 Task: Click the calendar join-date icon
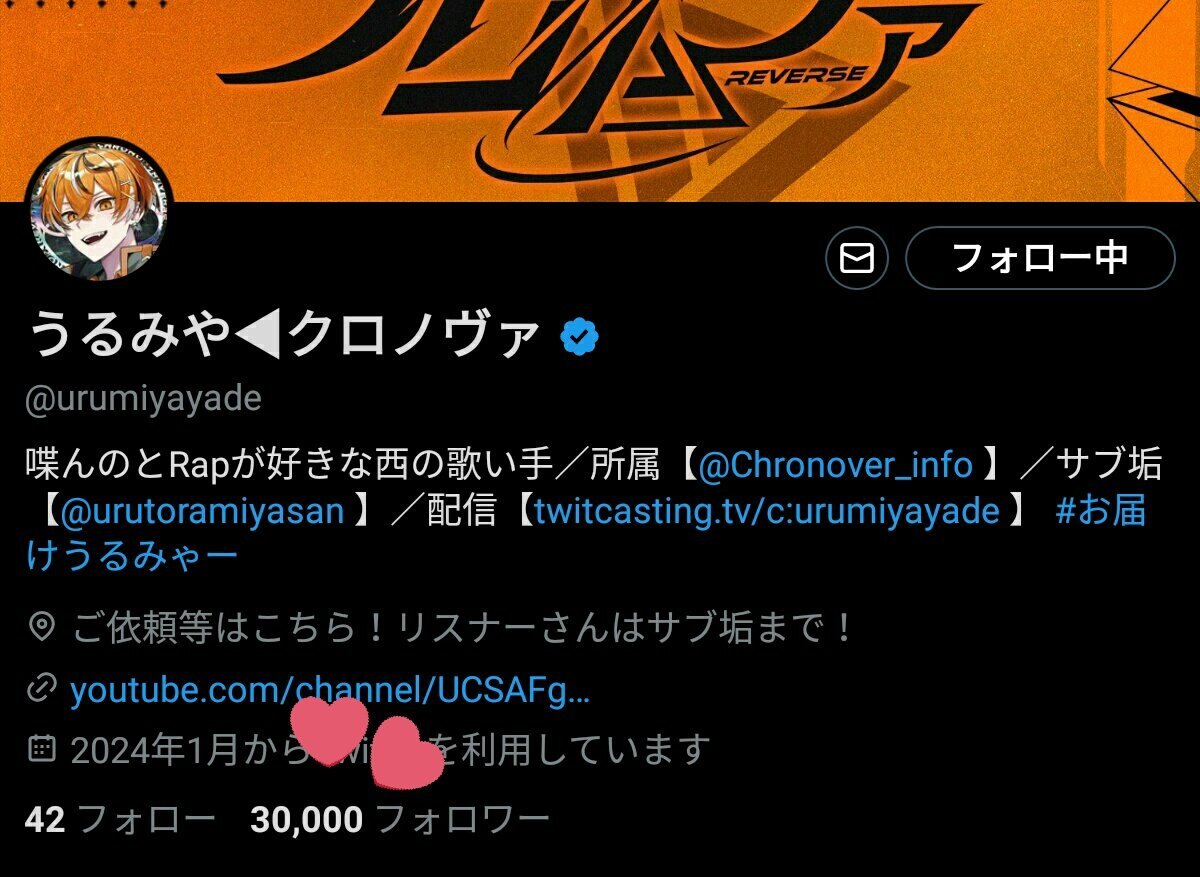coord(41,747)
